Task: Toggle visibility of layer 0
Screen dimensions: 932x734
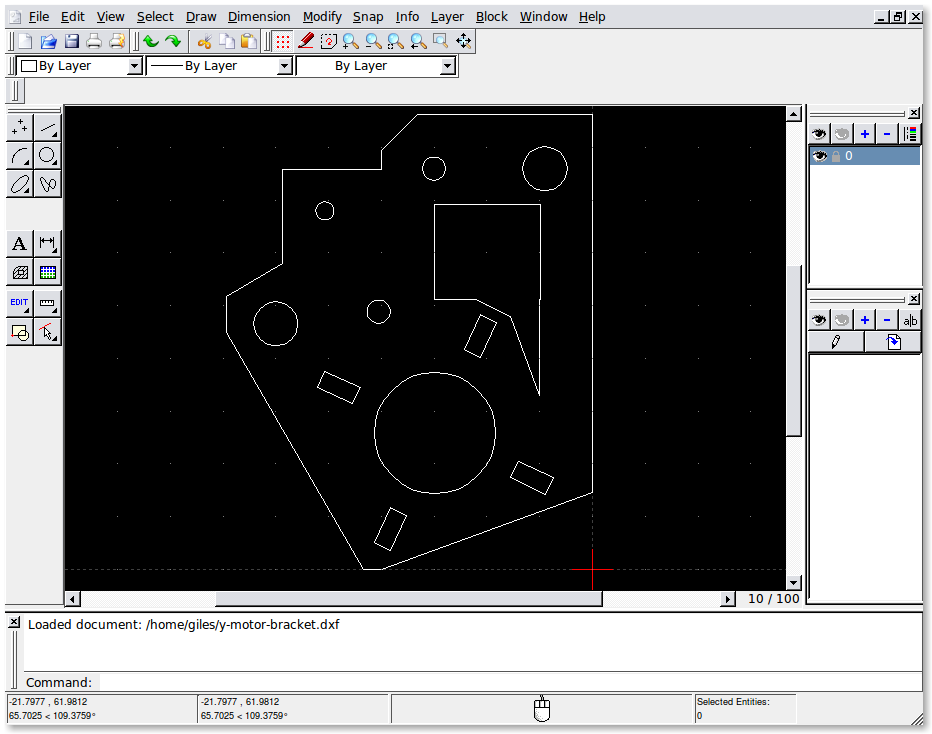Action: pos(820,156)
